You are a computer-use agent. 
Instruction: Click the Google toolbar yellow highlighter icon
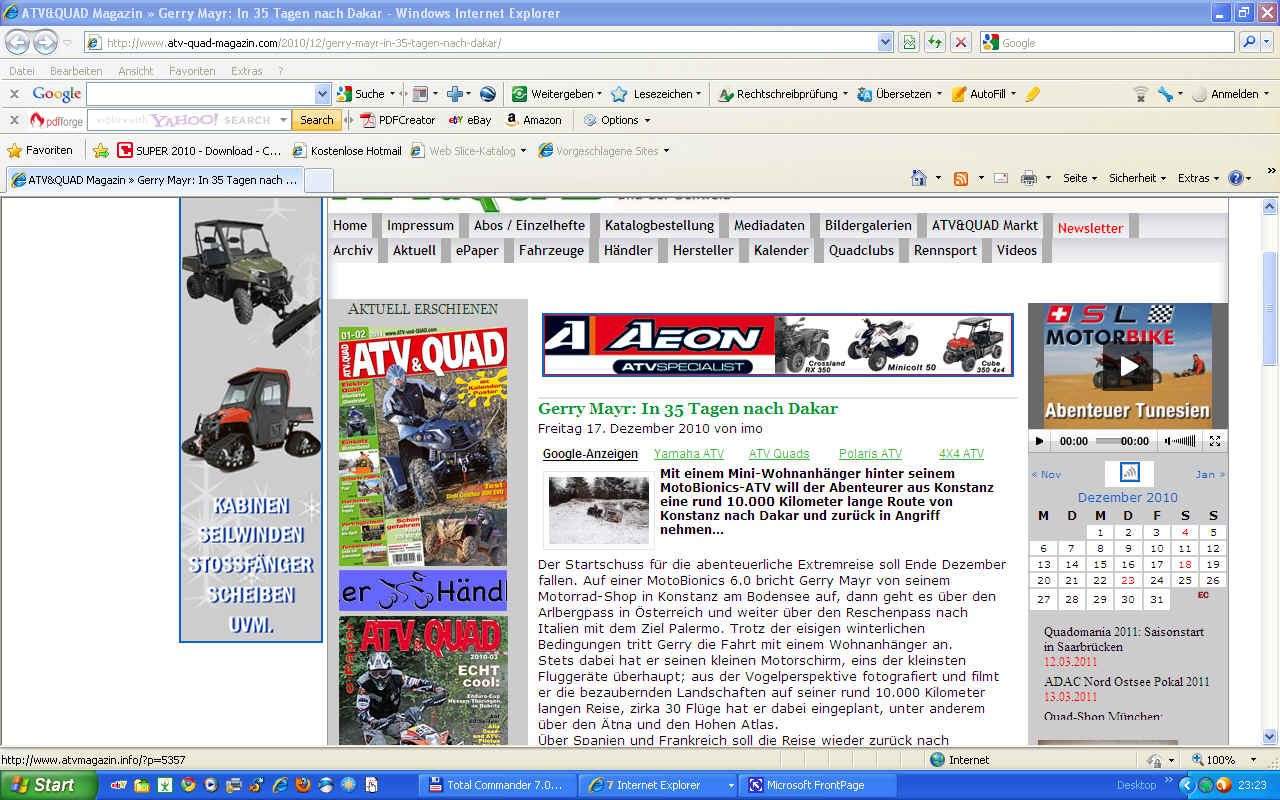pyautogui.click(x=1033, y=94)
